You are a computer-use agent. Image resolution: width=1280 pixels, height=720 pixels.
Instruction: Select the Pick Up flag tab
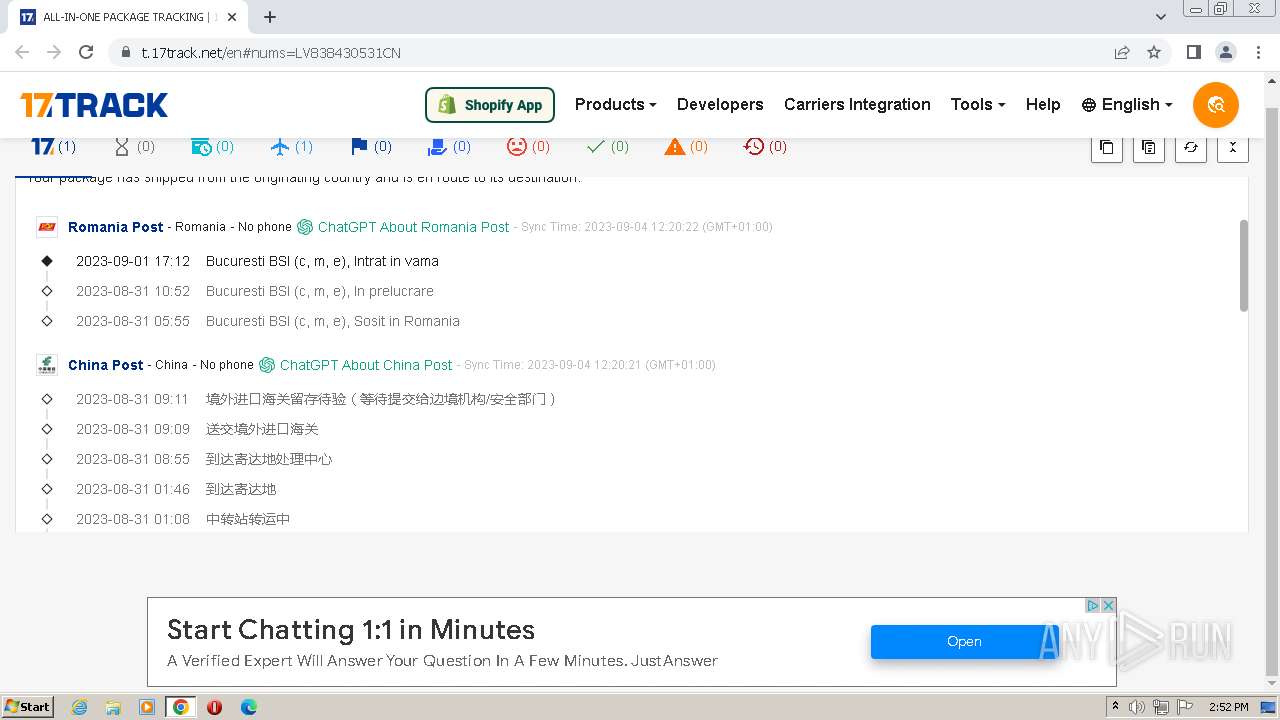(x=370, y=147)
